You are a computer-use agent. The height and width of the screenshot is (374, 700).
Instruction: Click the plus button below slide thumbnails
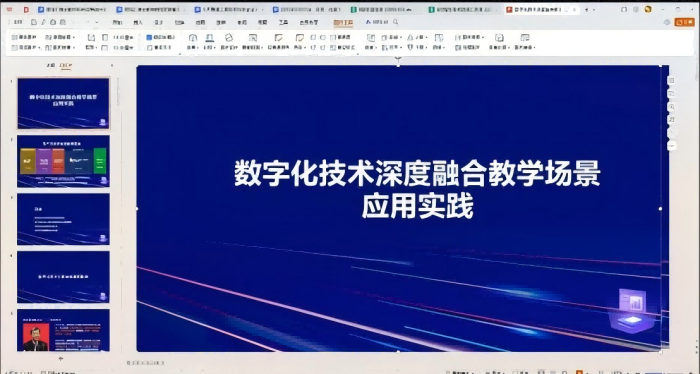61,358
